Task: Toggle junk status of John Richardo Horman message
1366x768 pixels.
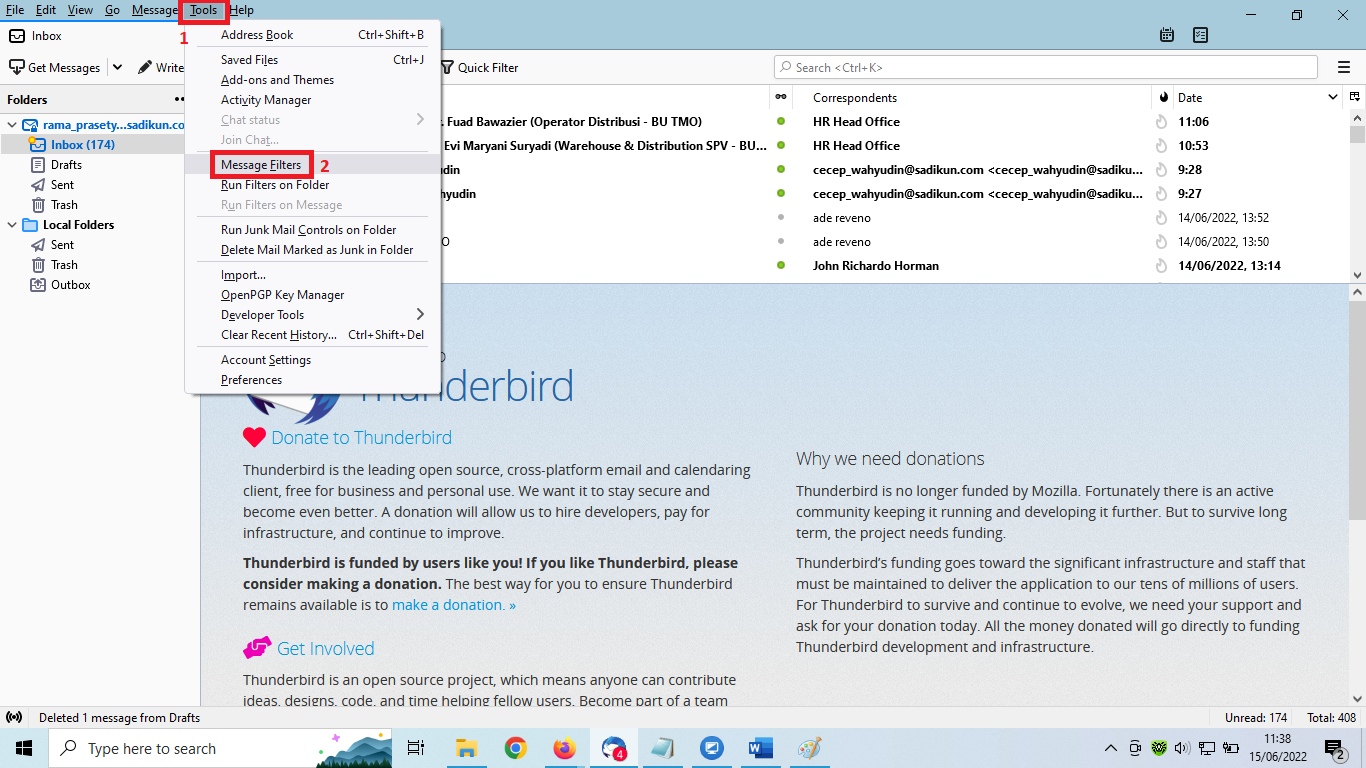Action: (1162, 266)
